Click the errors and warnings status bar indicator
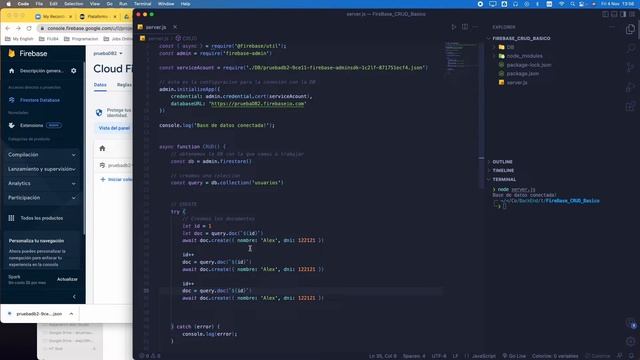Screen dimensions: 640x360 [x=150, y=356]
